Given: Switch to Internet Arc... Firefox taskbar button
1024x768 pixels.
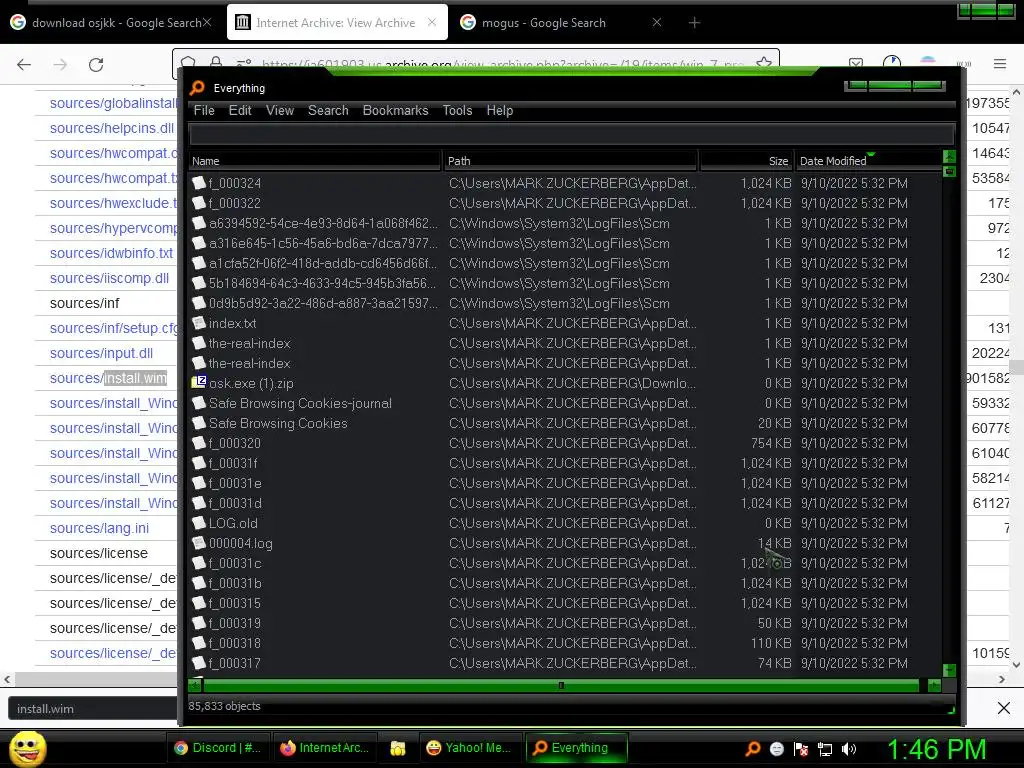Looking at the screenshot, I should (323, 748).
